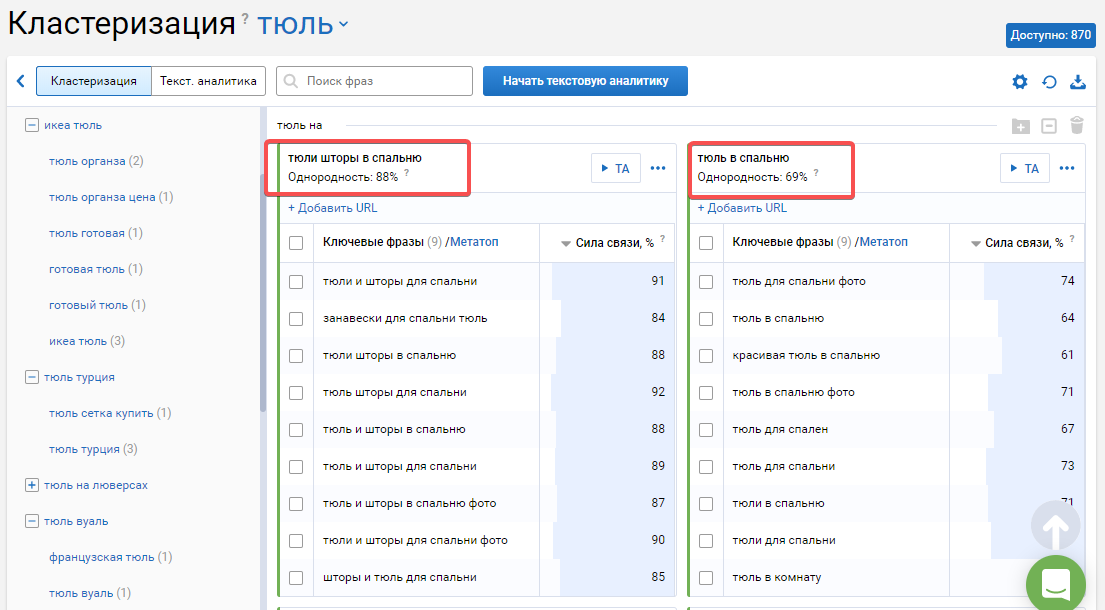
Task: Select 'тюль органза (2)' in sidebar
Action: point(96,161)
